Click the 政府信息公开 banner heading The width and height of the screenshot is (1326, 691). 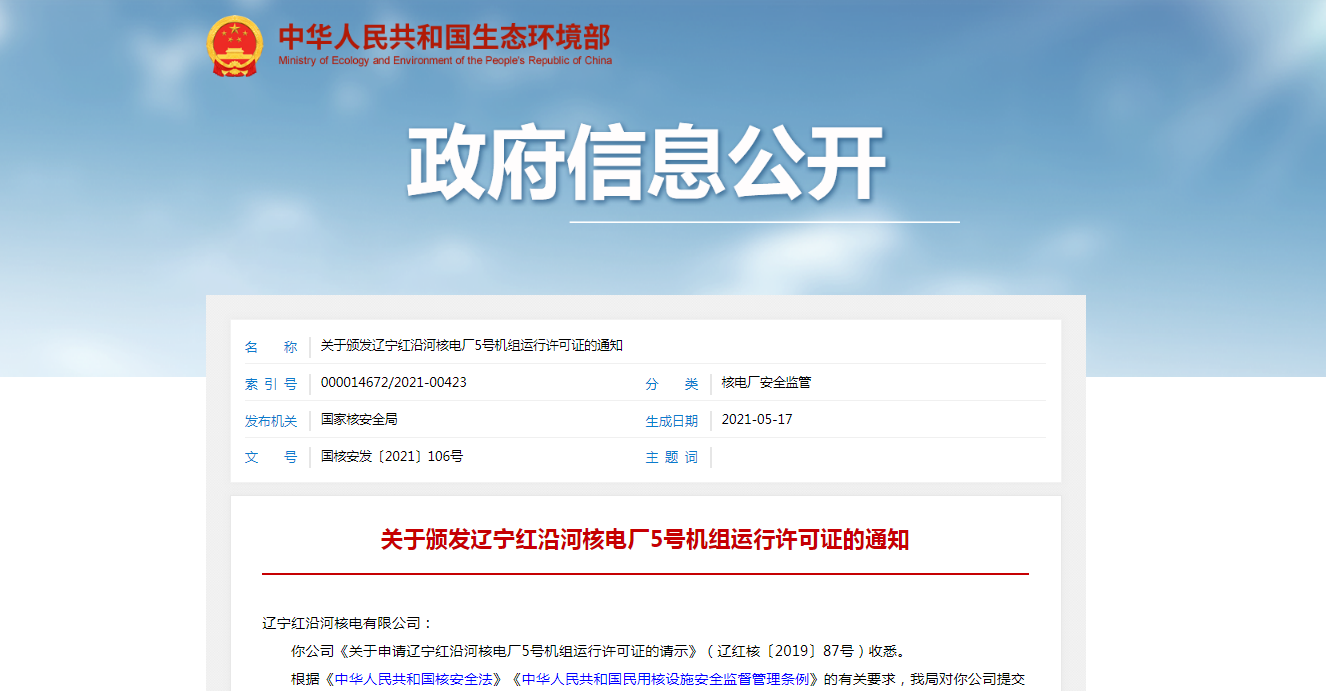(646, 164)
